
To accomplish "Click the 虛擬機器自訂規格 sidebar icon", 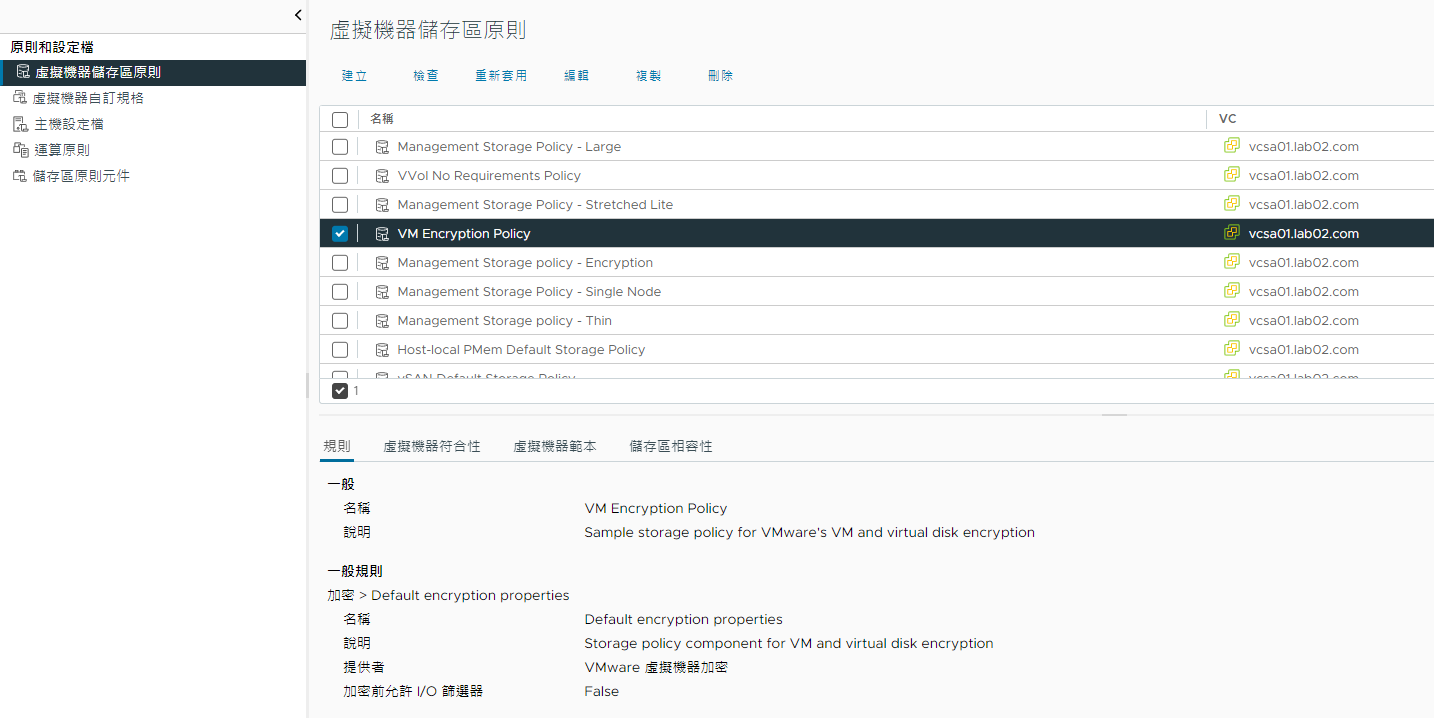I will [20, 98].
